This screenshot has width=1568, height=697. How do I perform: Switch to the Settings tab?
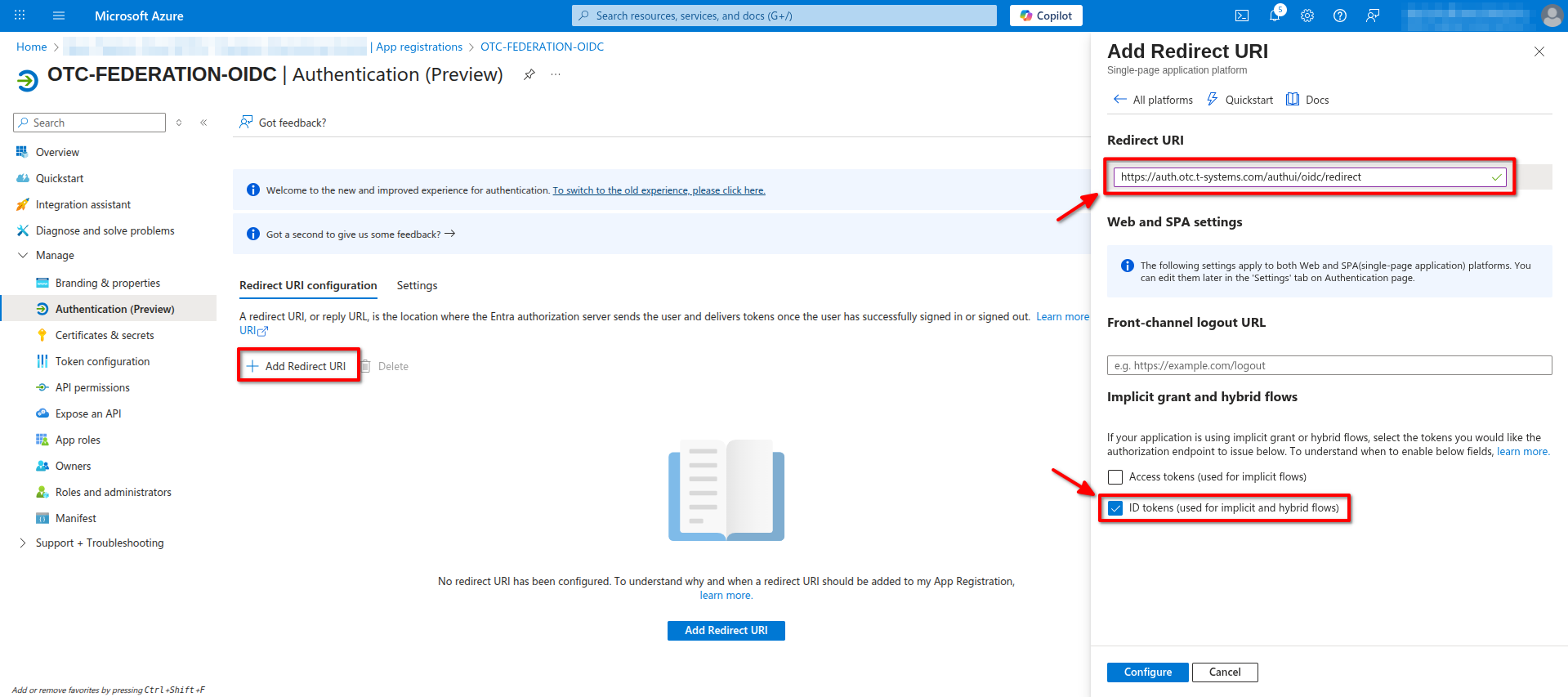point(417,285)
